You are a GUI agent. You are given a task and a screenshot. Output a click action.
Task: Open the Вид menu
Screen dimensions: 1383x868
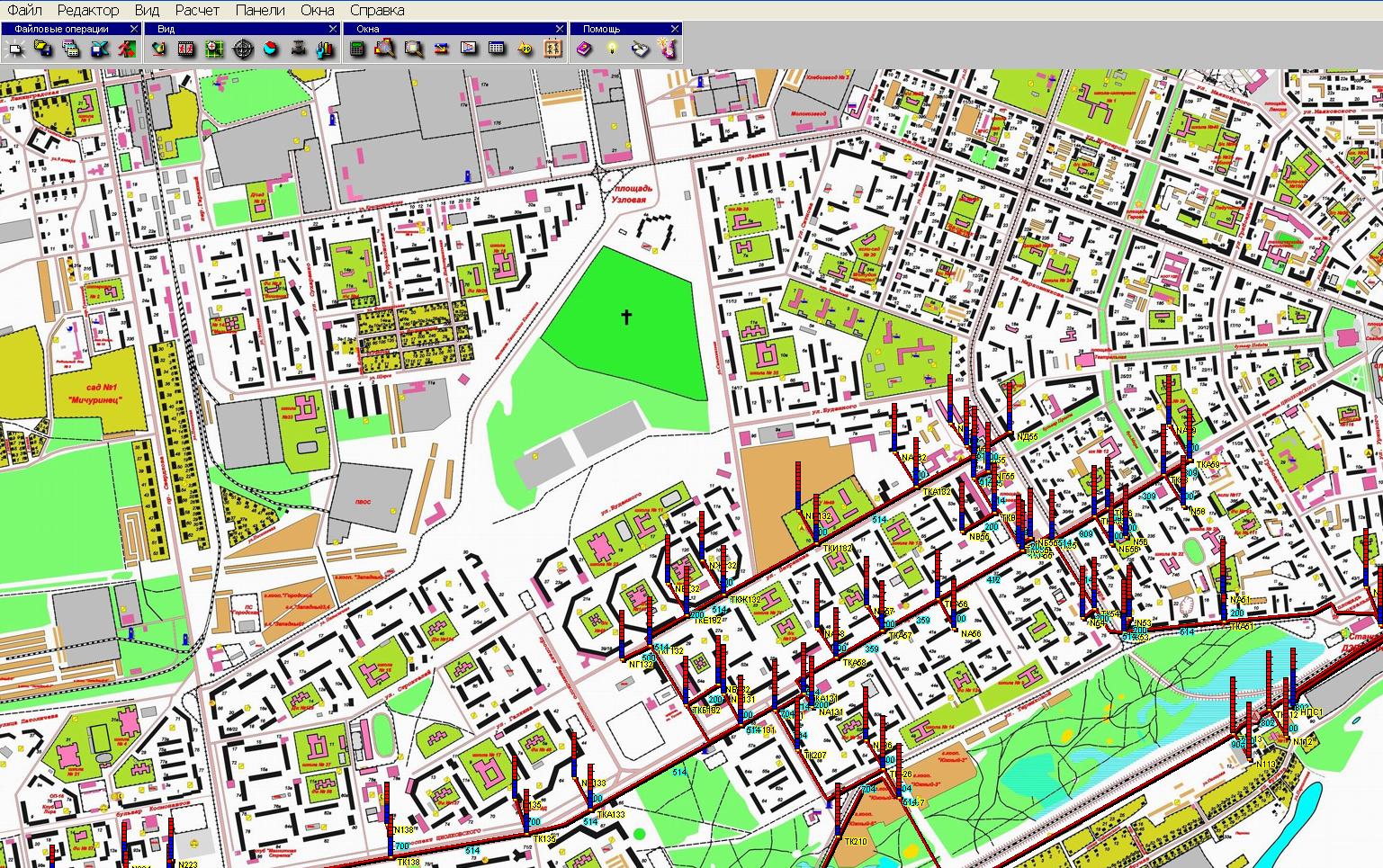(x=147, y=11)
